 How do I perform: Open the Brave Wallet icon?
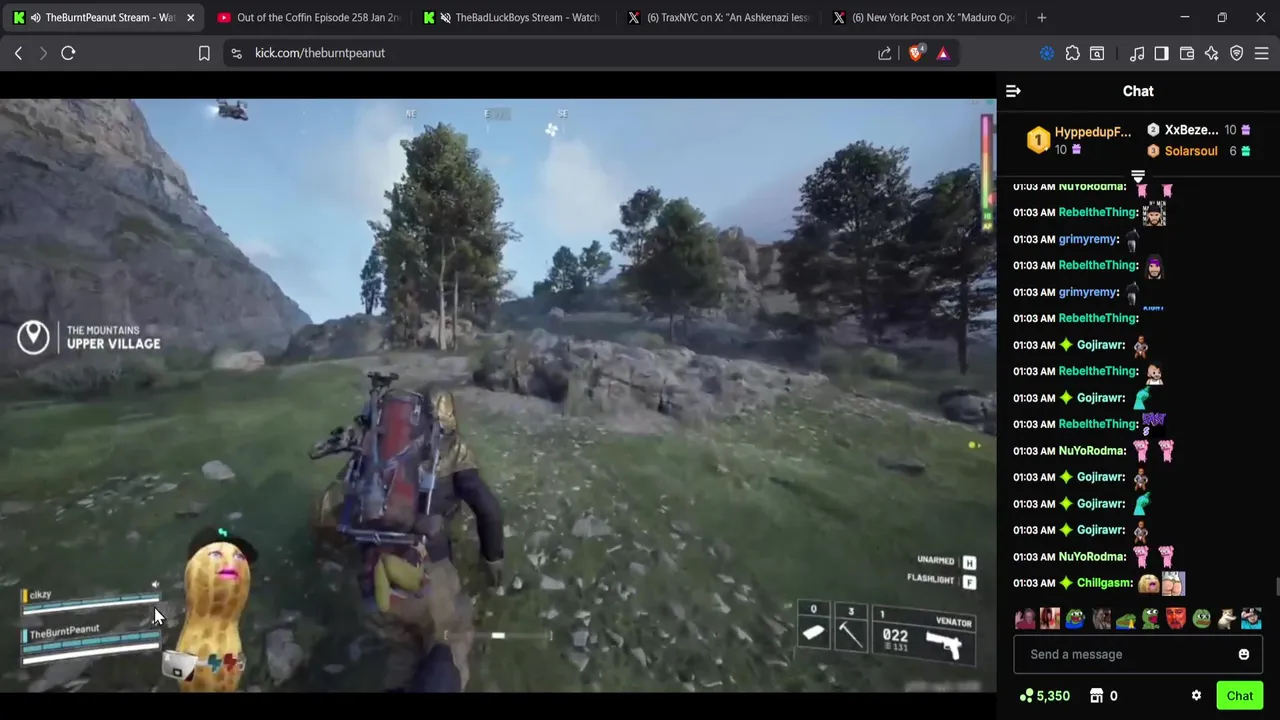tap(1187, 53)
